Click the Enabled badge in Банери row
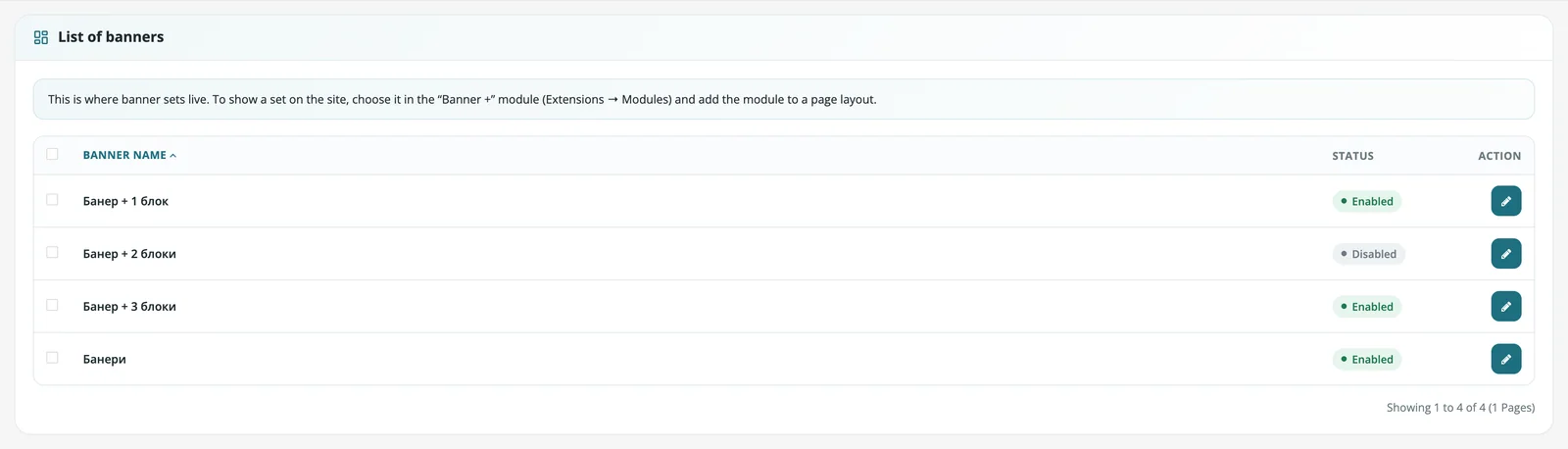1568x449 pixels. [x=1367, y=360]
